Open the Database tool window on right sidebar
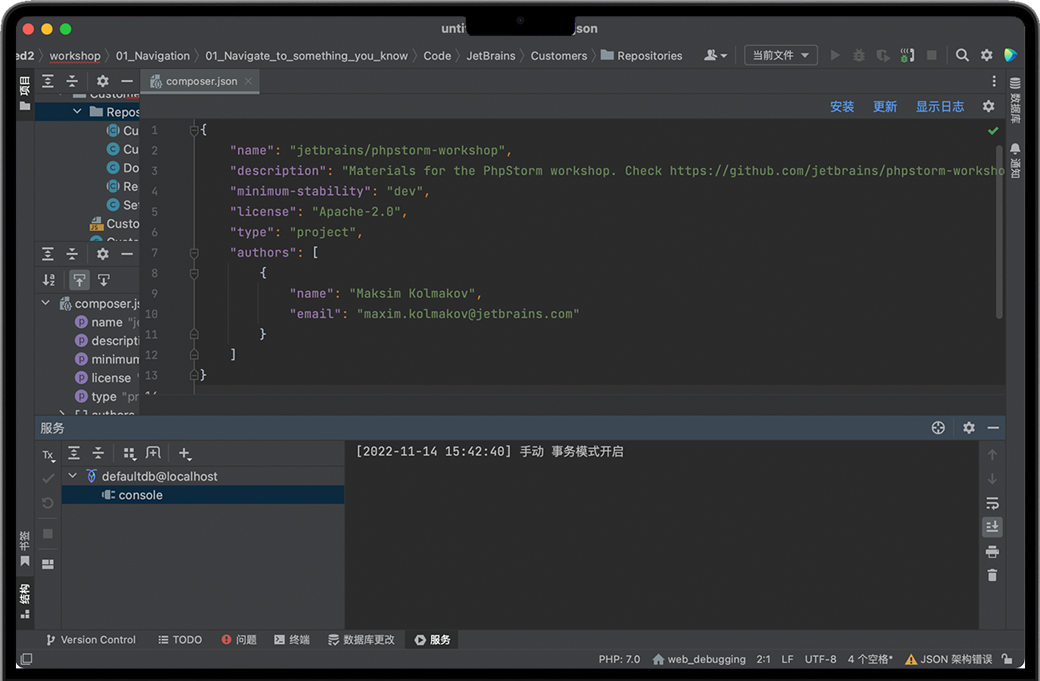This screenshot has width=1040, height=681. click(1015, 100)
